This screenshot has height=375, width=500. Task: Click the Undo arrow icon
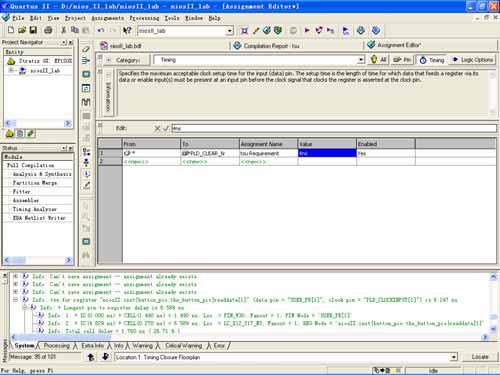point(101,30)
